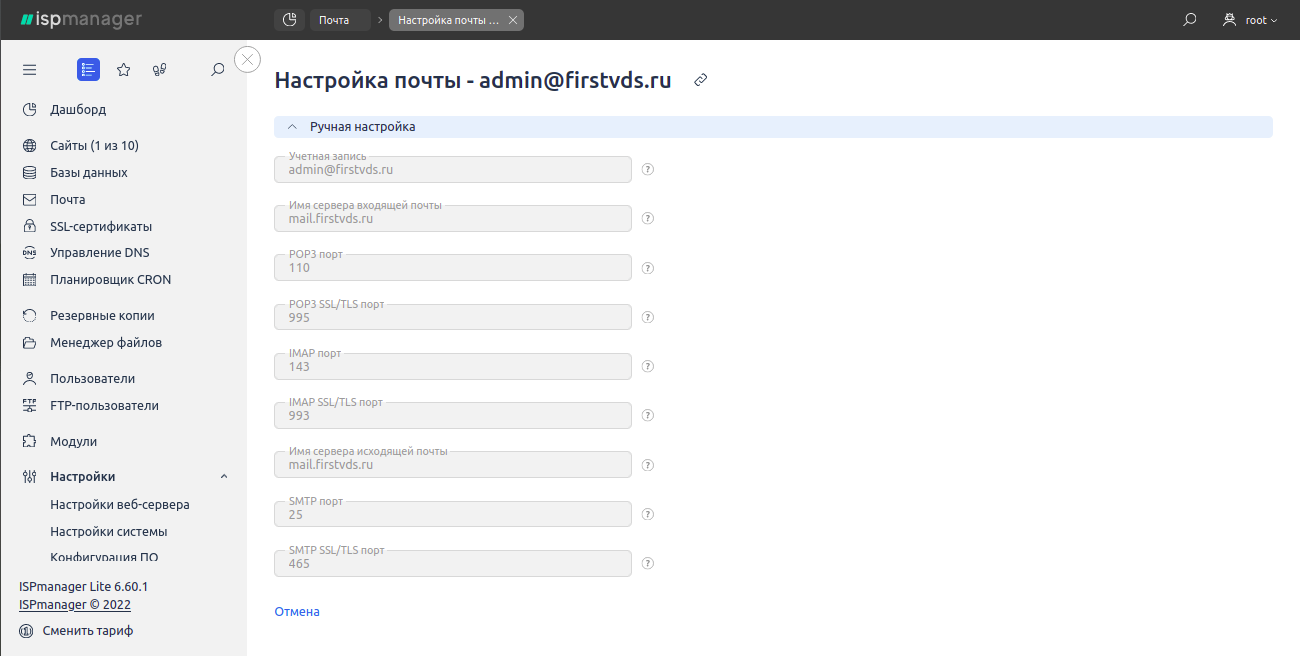
Task: Open global search in top bar
Action: (1190, 20)
